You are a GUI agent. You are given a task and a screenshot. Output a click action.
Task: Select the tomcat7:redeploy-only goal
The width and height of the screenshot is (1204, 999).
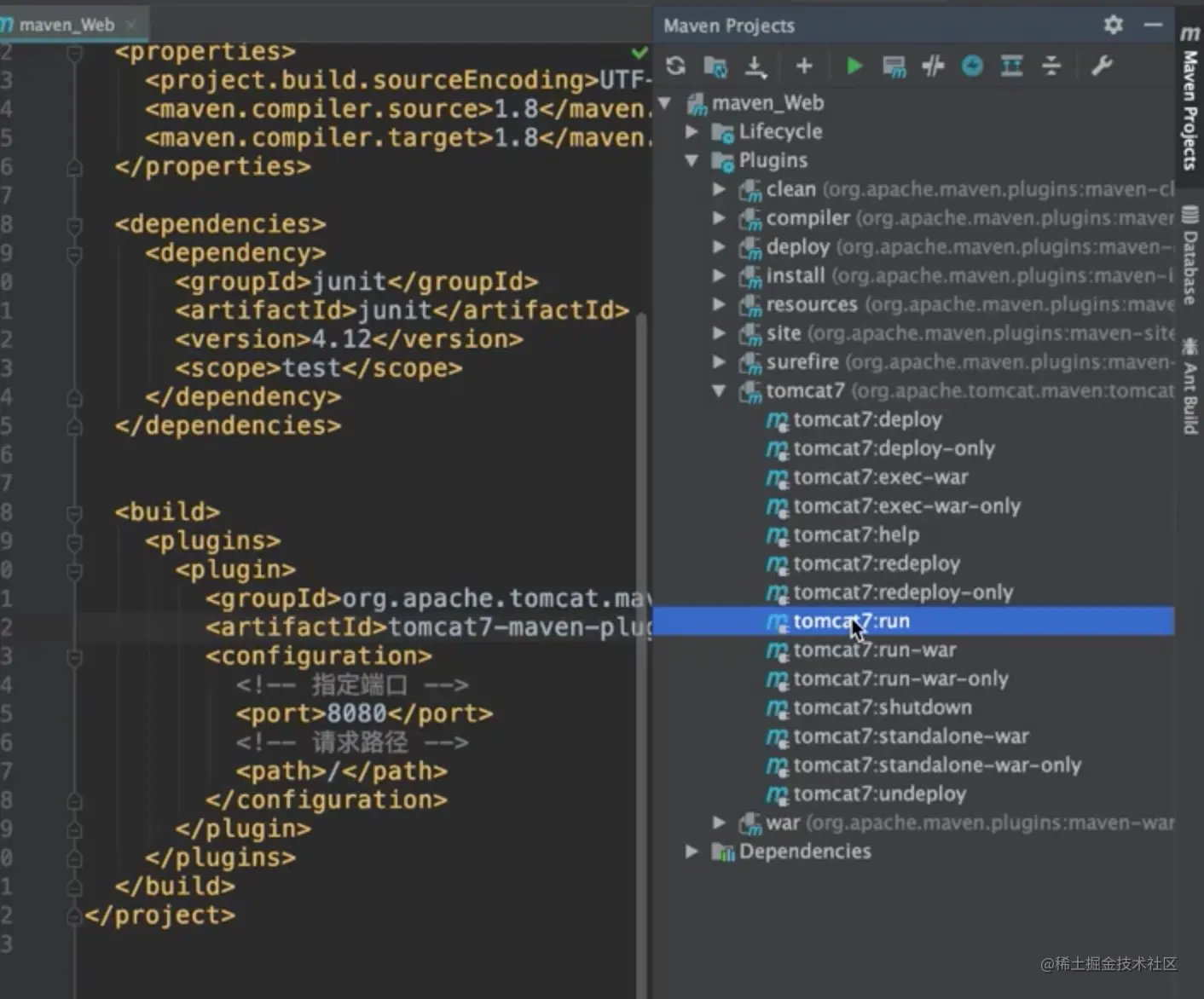point(903,592)
